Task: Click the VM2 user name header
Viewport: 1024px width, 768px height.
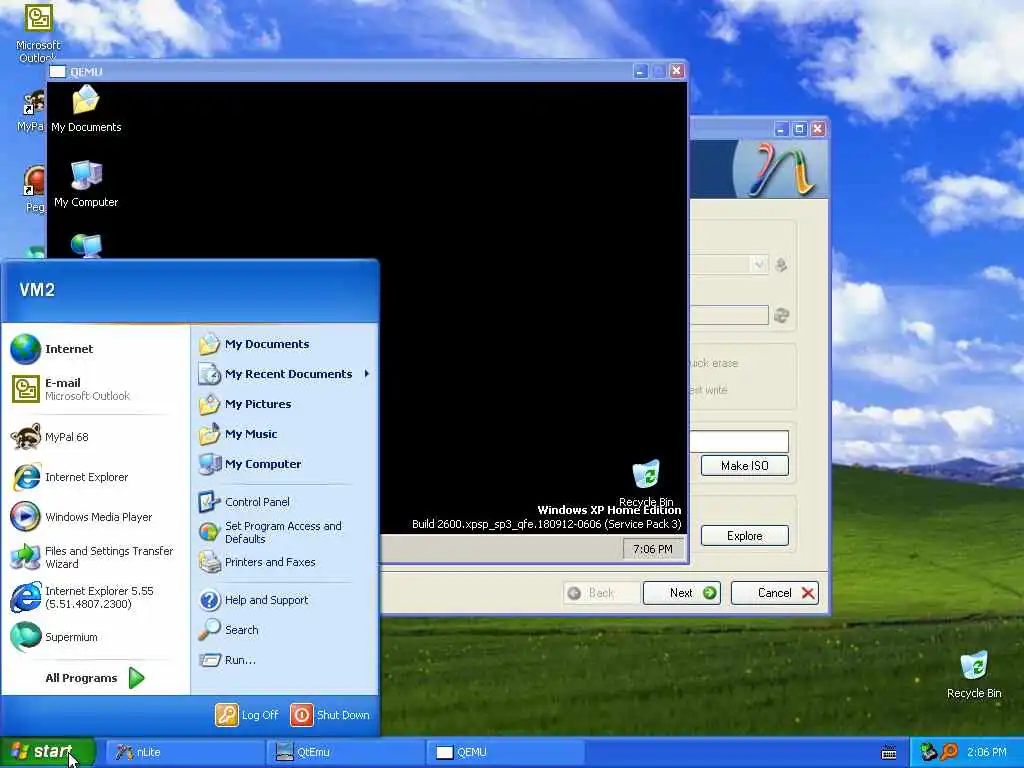Action: (x=37, y=289)
